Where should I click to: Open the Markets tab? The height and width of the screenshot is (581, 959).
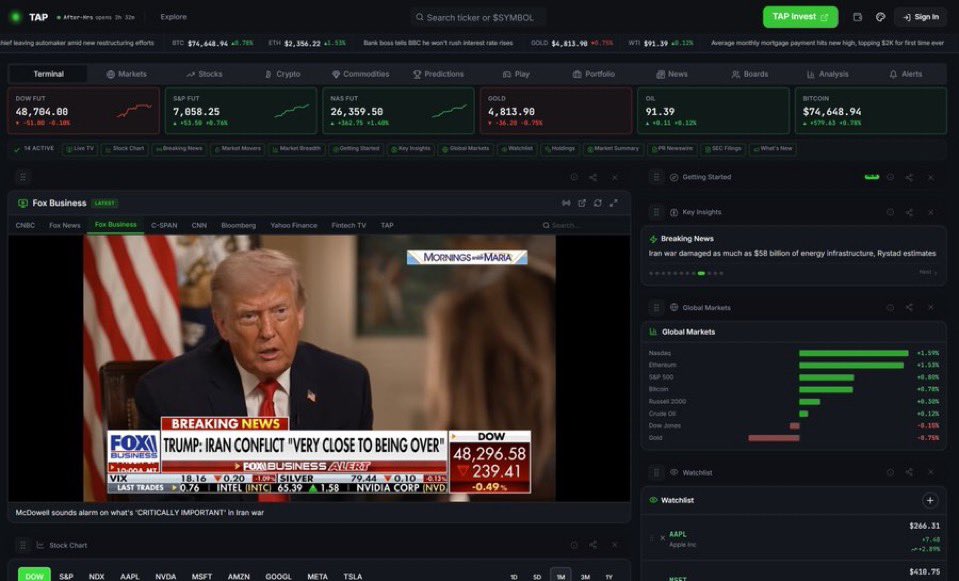[x=127, y=74]
